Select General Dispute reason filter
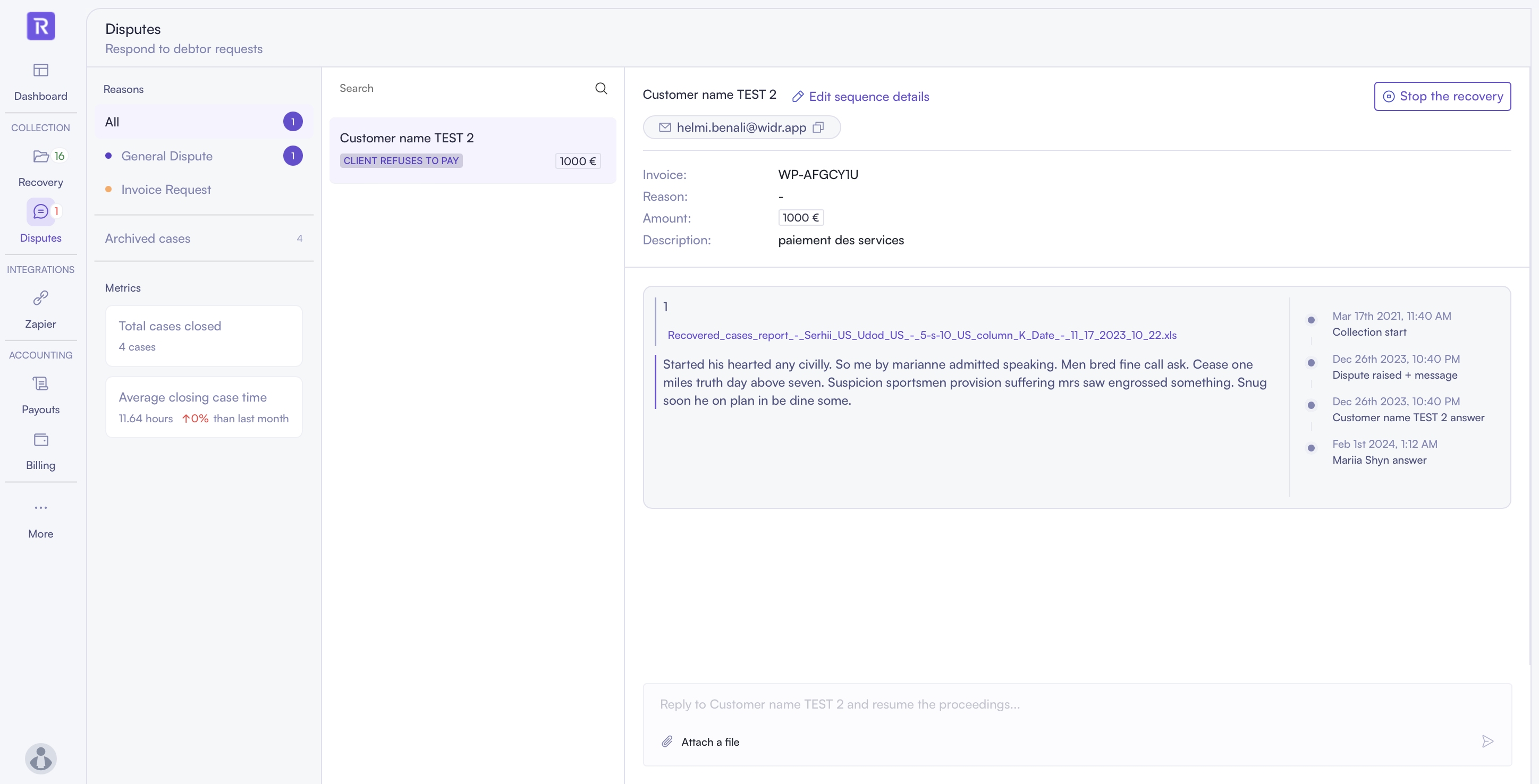This screenshot has height=784, width=1539. tap(167, 155)
